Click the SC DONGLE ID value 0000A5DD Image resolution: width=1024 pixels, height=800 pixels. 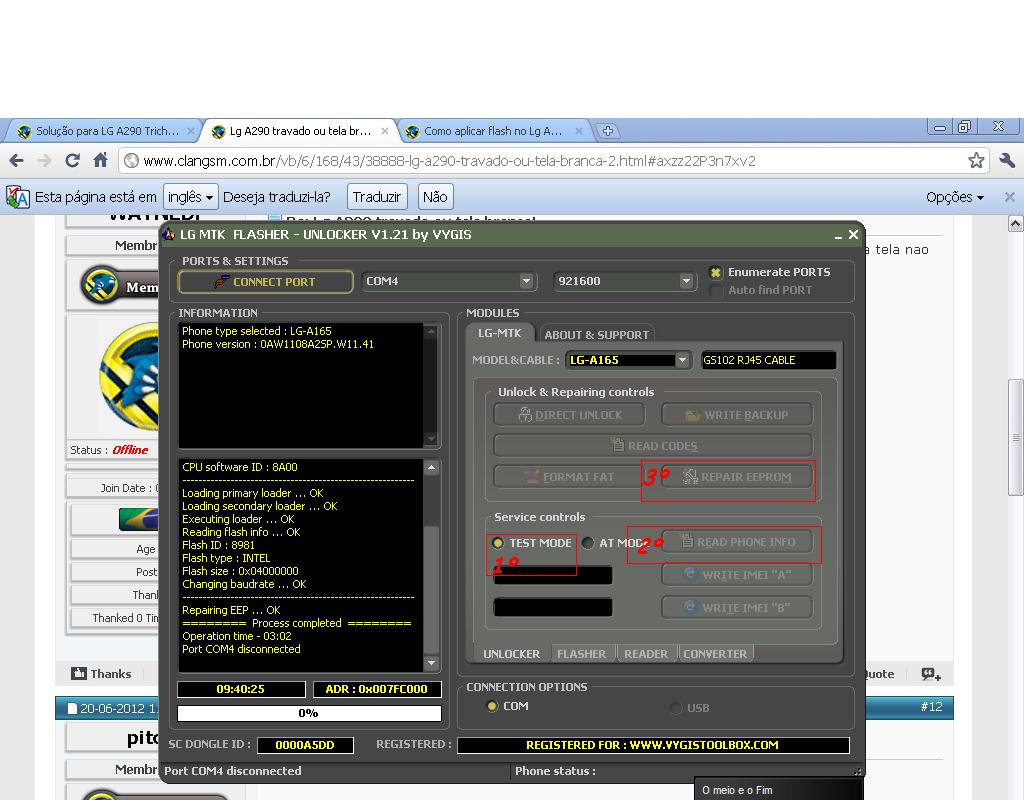(x=305, y=744)
